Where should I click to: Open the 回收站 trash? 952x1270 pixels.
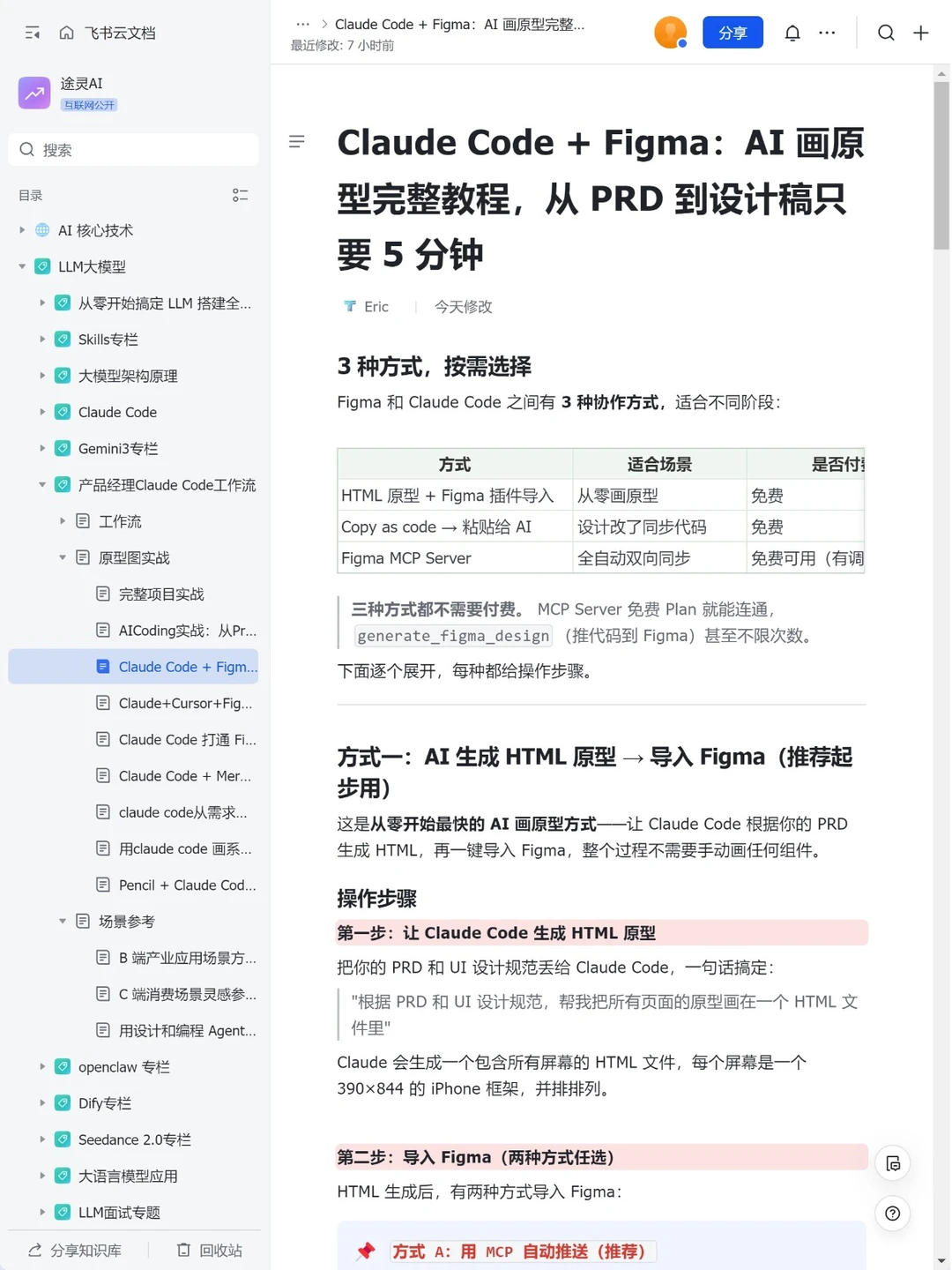tap(210, 1250)
